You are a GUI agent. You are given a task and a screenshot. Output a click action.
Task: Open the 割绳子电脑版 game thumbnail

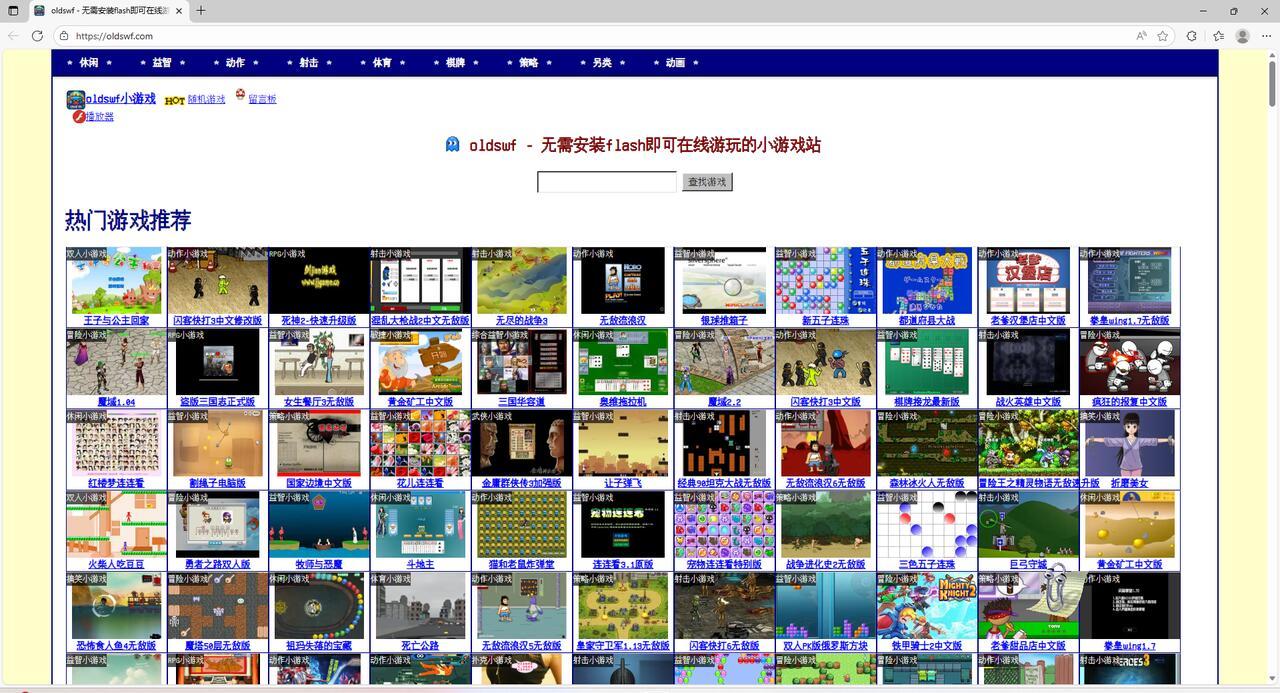tap(217, 443)
